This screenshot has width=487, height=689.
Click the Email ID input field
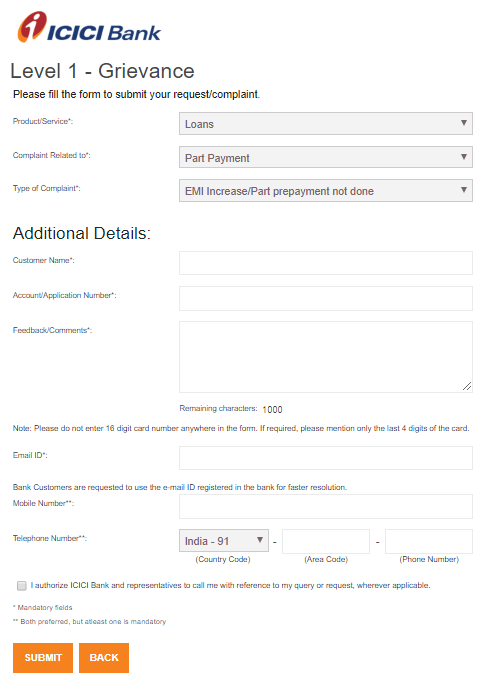[x=326, y=458]
